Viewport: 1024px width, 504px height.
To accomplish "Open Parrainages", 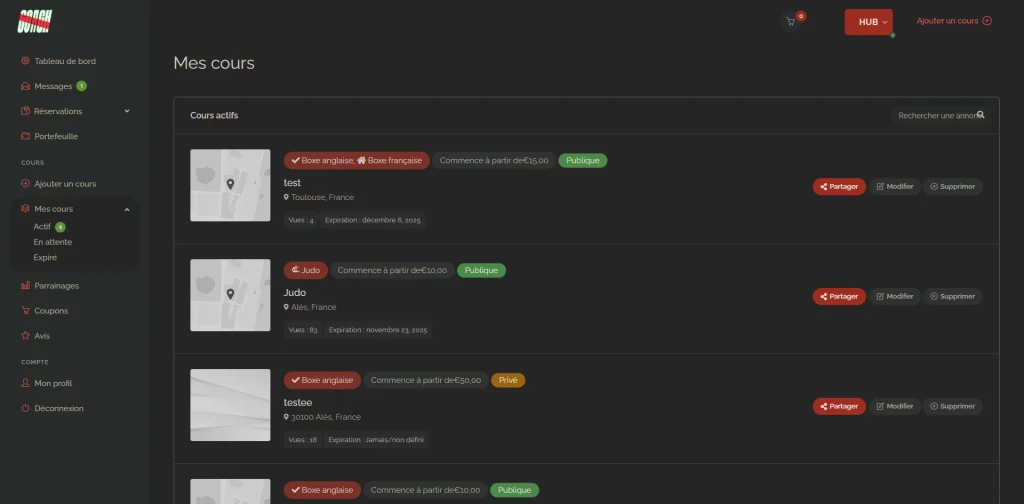I will [56, 285].
